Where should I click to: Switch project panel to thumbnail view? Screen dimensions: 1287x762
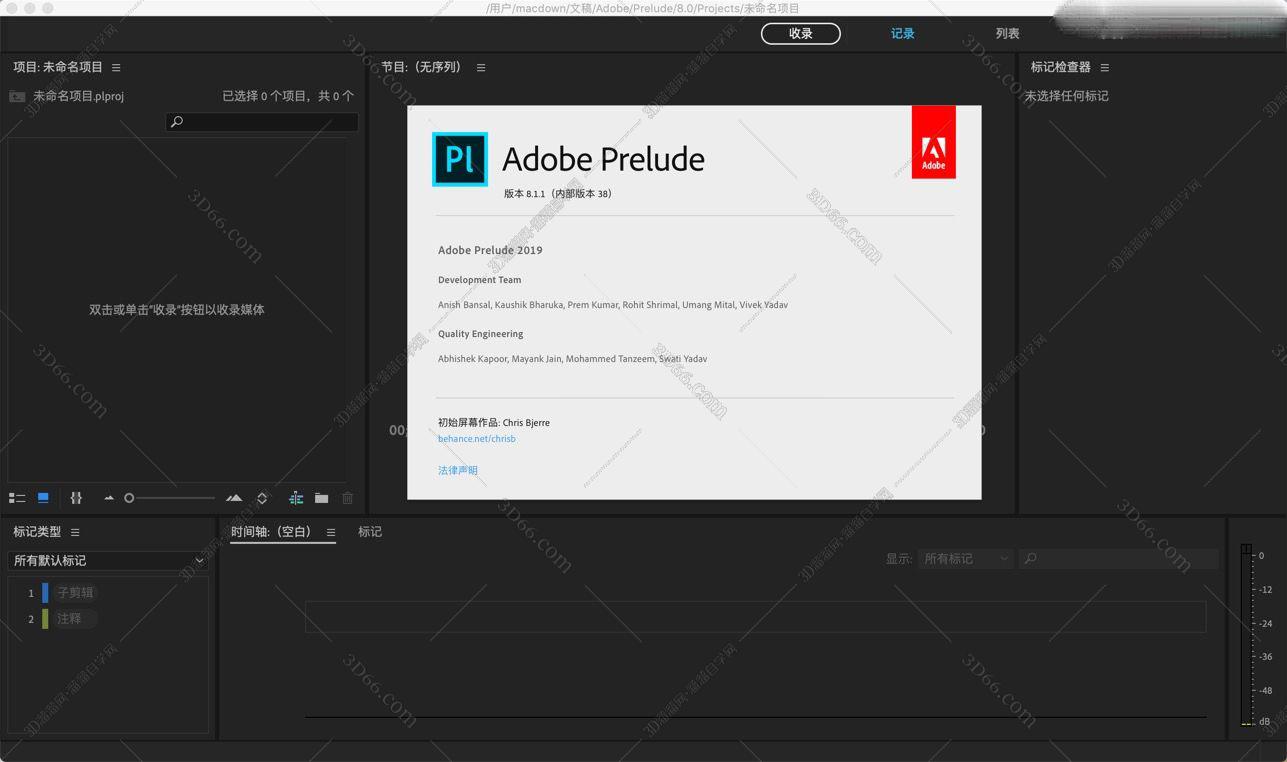tap(43, 498)
